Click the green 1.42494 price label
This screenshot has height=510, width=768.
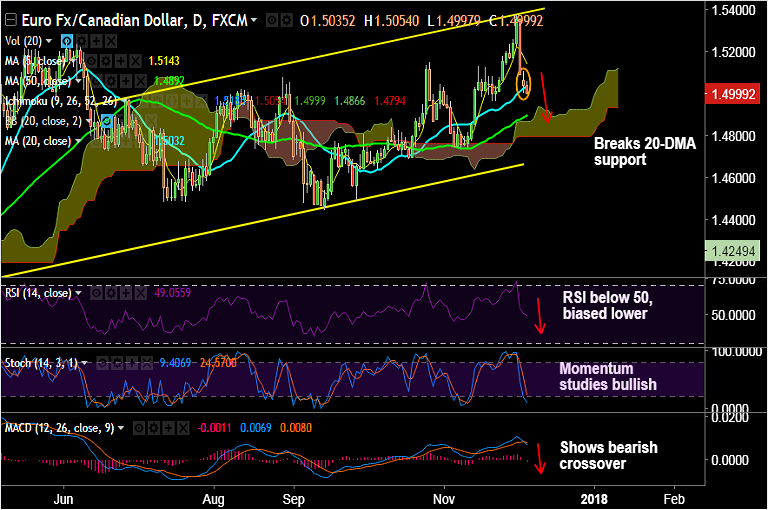[733, 251]
